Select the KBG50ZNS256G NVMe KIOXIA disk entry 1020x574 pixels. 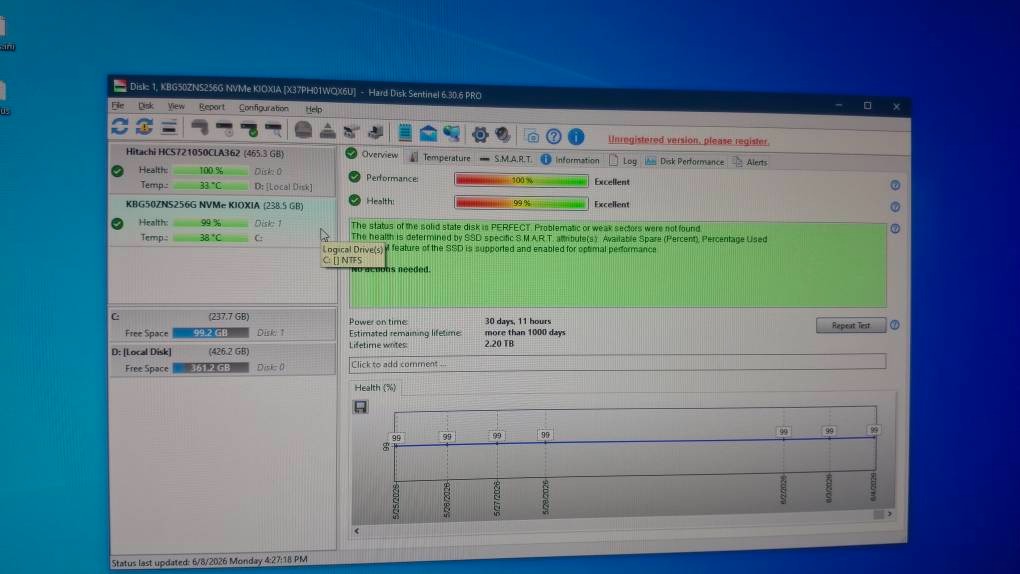coord(222,222)
